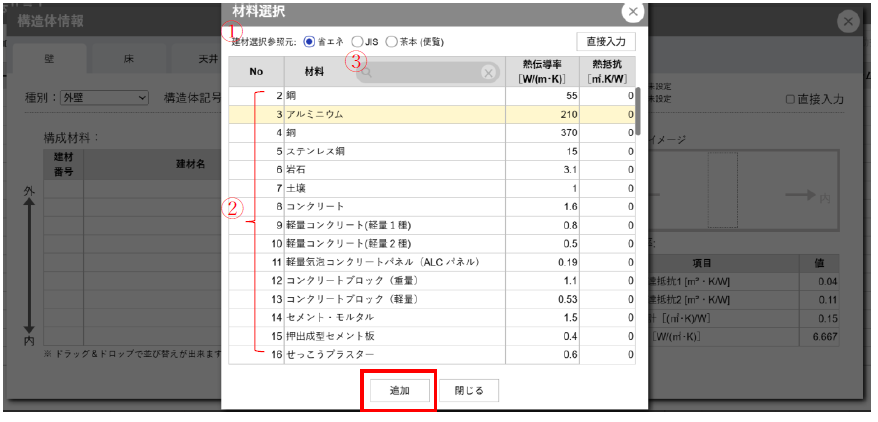
Task: Select the JIS reference radio button
Action: tap(357, 42)
